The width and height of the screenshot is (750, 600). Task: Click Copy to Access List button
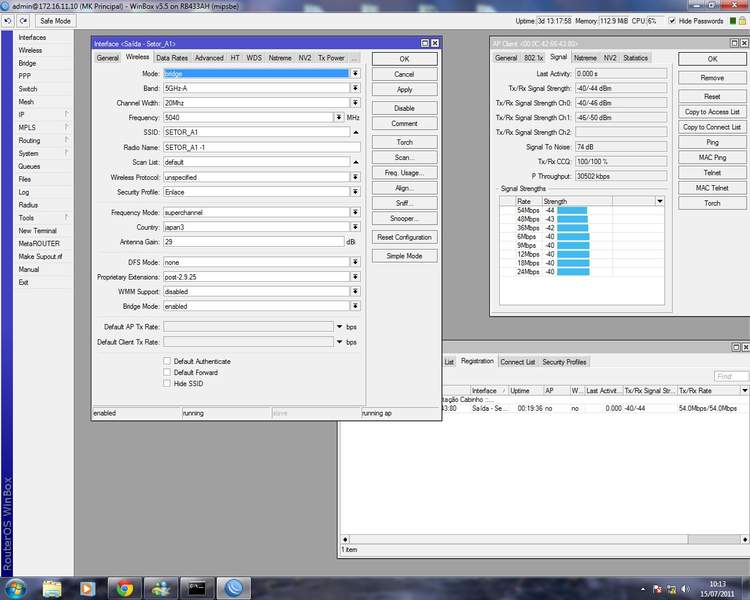[712, 111]
